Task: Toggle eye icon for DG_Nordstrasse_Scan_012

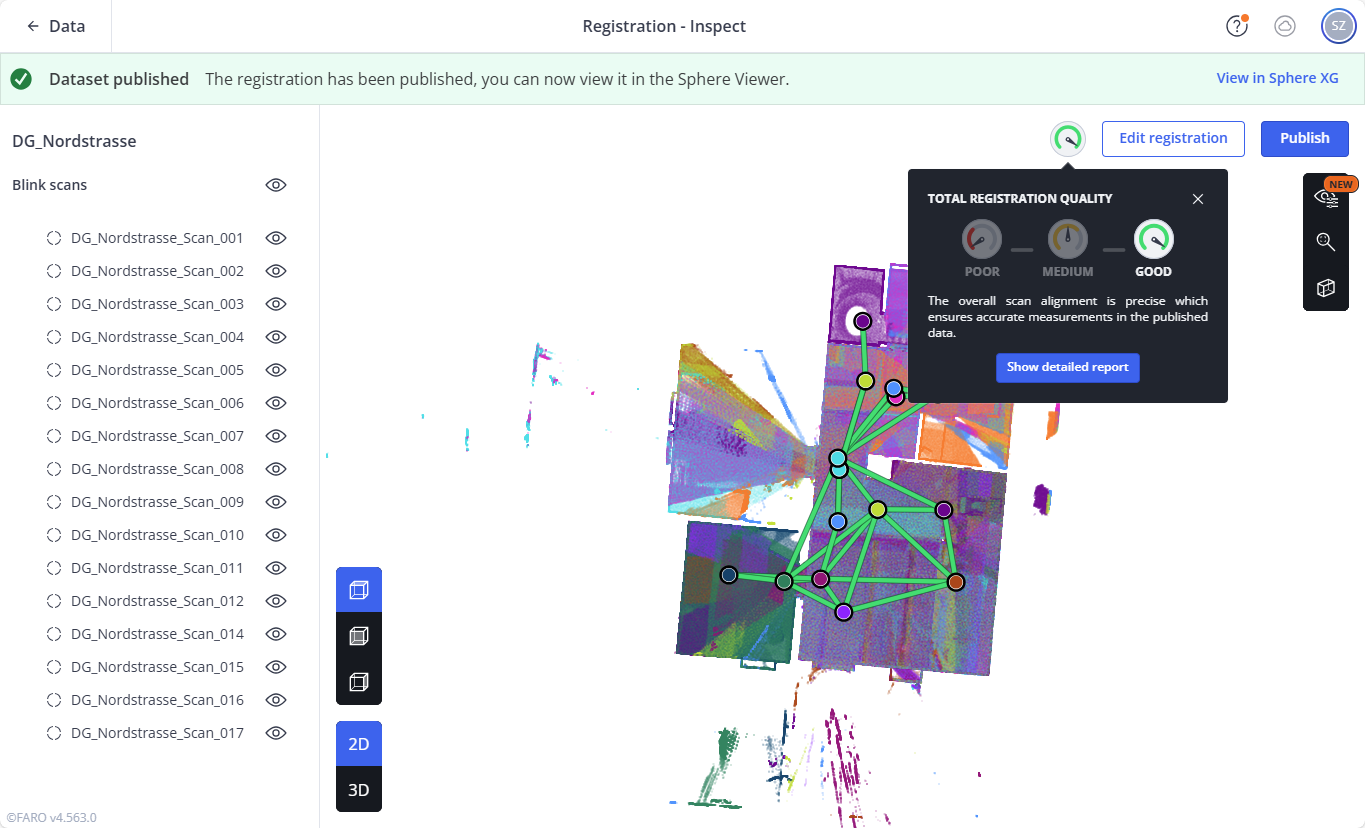Action: pyautogui.click(x=276, y=601)
